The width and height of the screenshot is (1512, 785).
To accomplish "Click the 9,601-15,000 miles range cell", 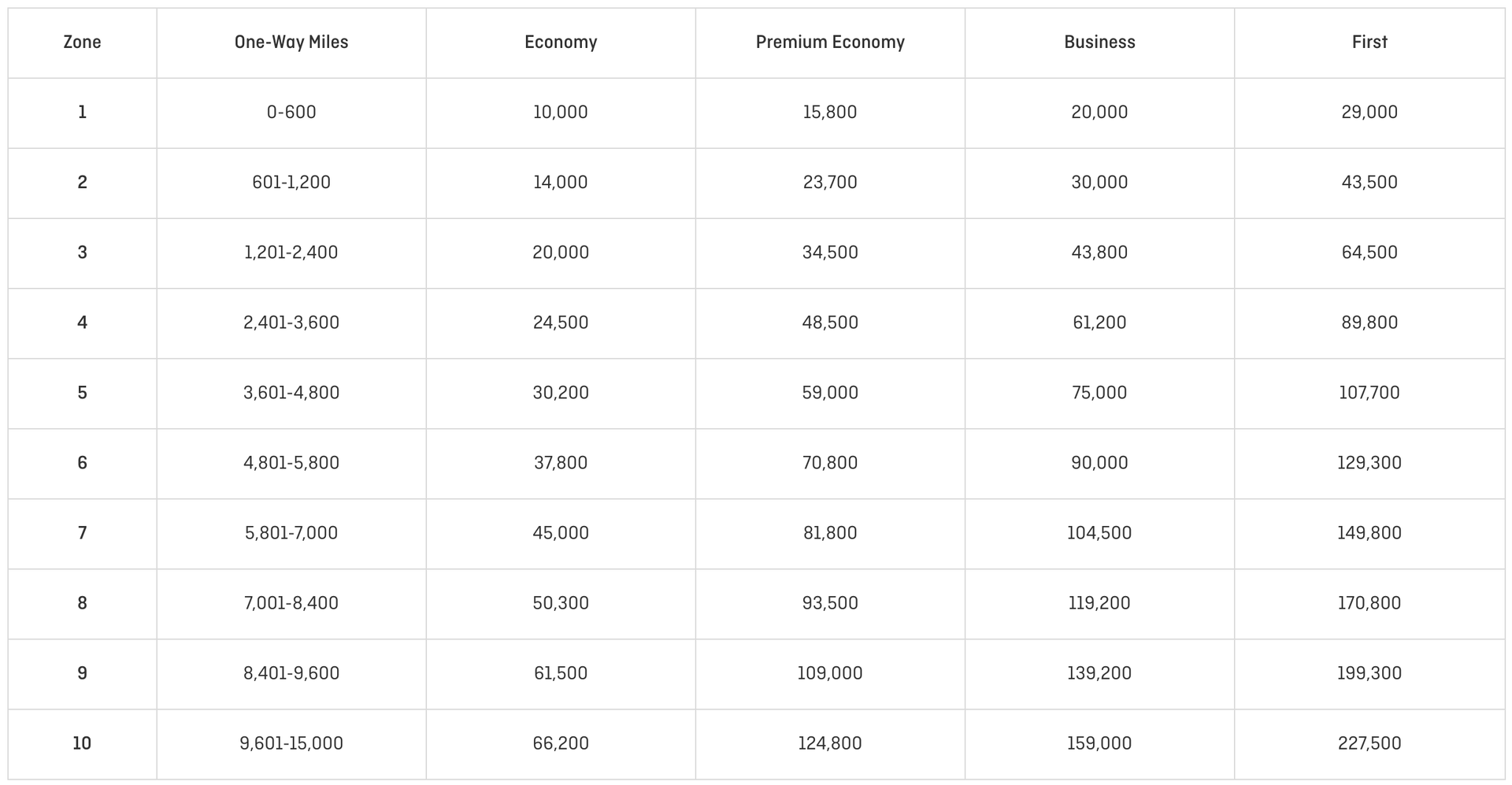I will pos(291,743).
